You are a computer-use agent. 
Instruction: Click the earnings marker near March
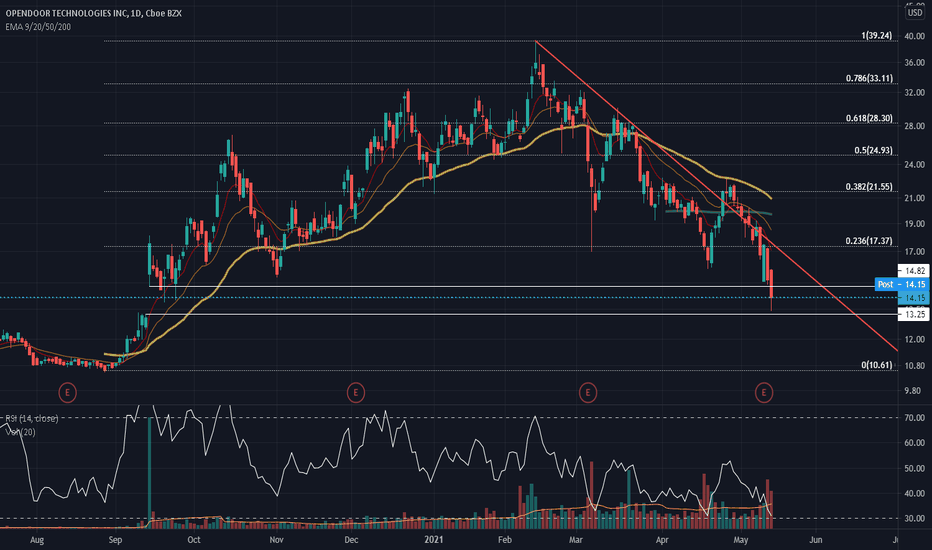[588, 392]
